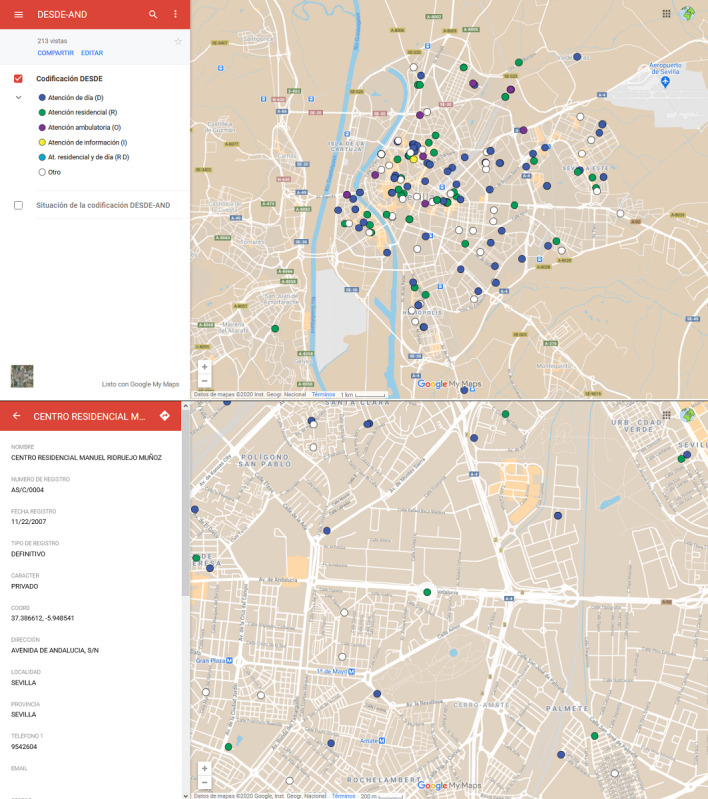Click the EDITAR link

coord(92,53)
